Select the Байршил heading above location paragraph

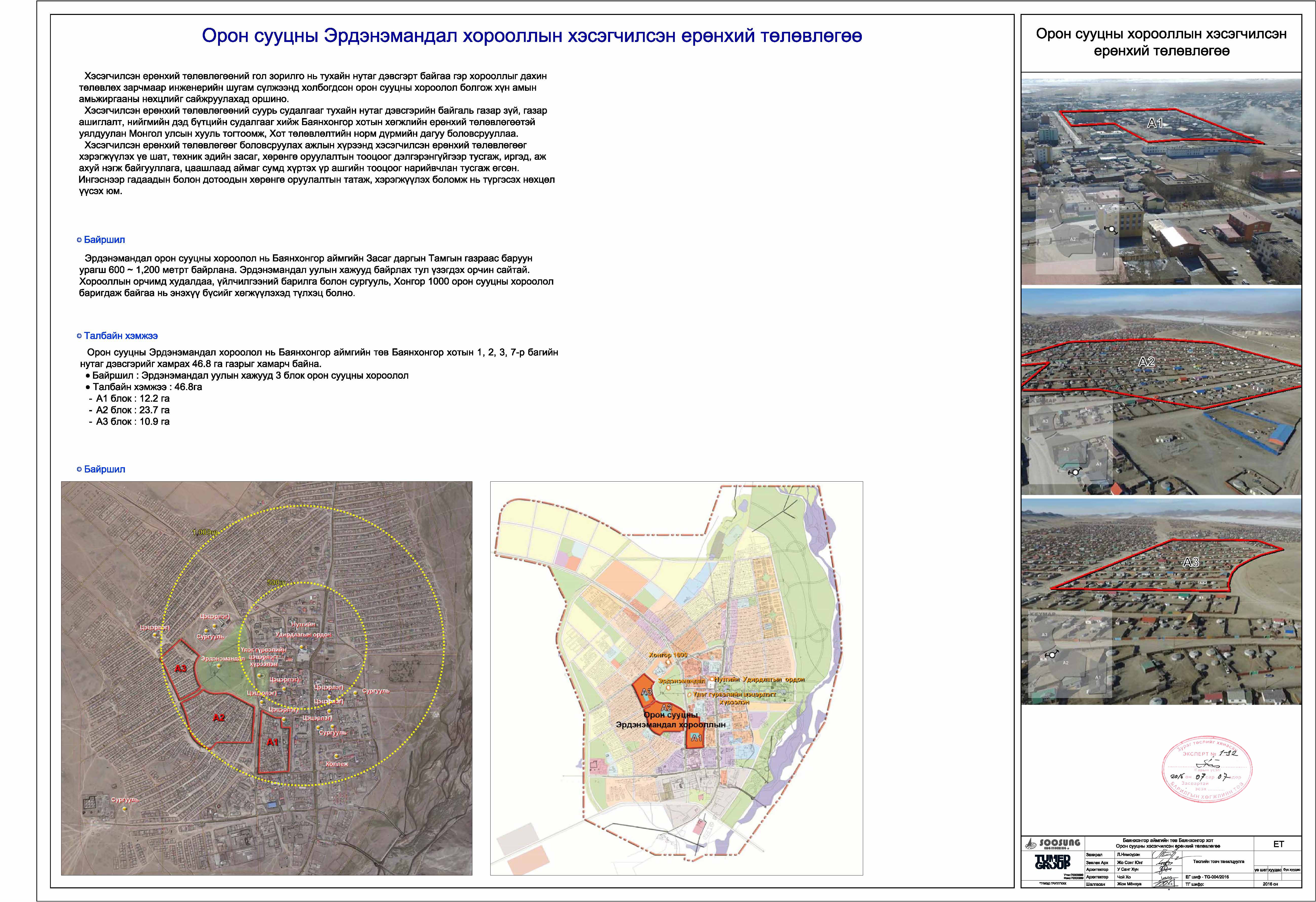[105, 240]
